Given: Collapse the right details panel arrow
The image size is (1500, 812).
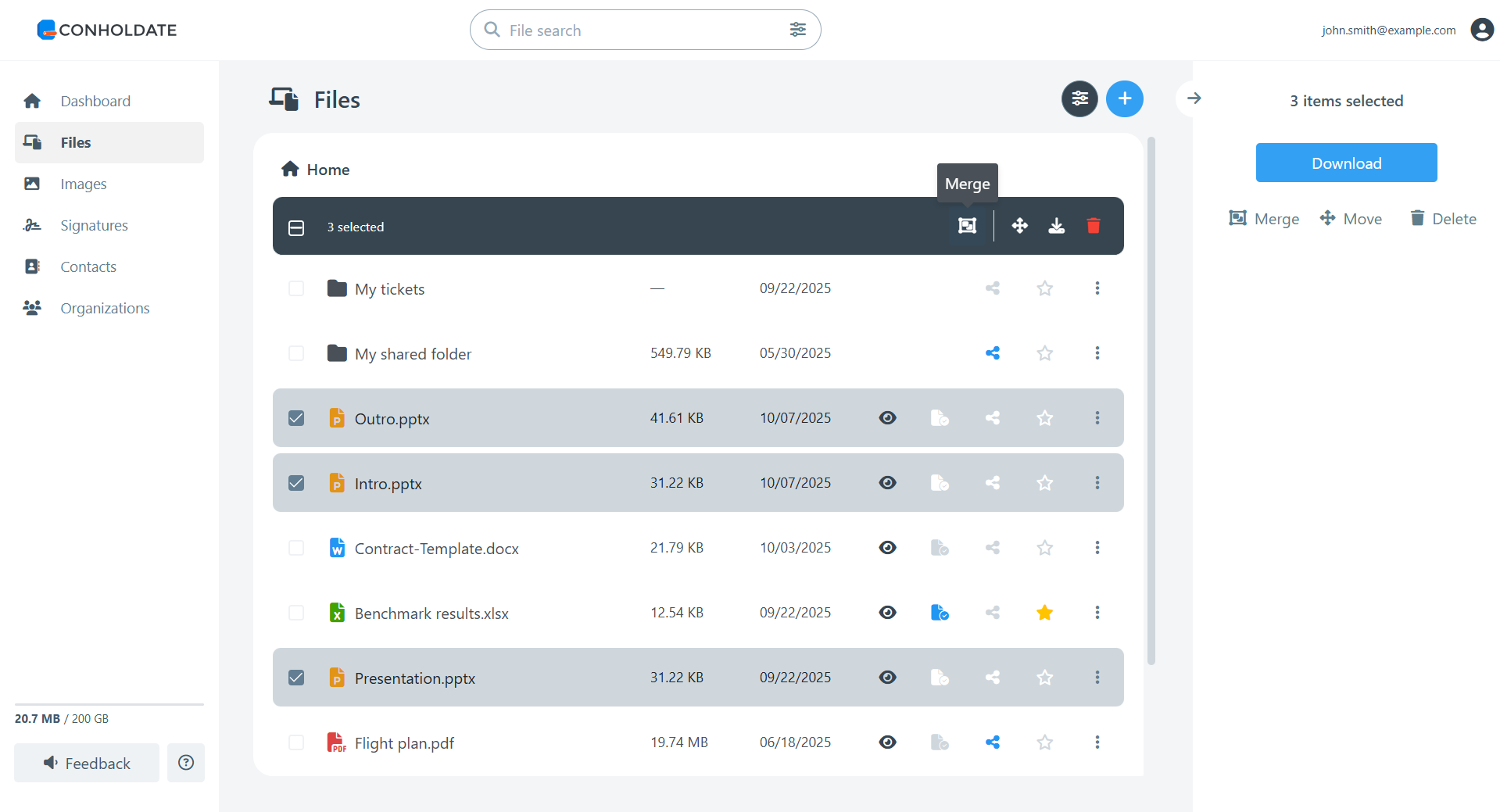Looking at the screenshot, I should tap(1194, 98).
